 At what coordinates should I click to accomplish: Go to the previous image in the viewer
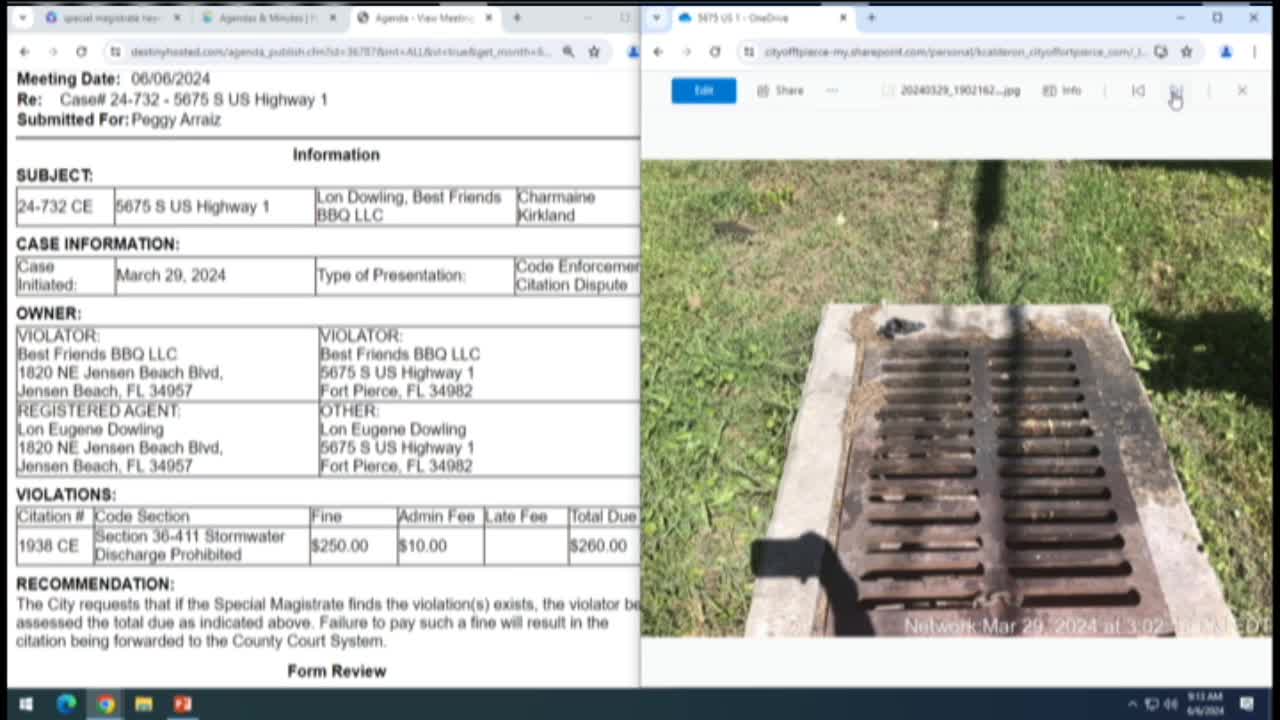point(1138,91)
